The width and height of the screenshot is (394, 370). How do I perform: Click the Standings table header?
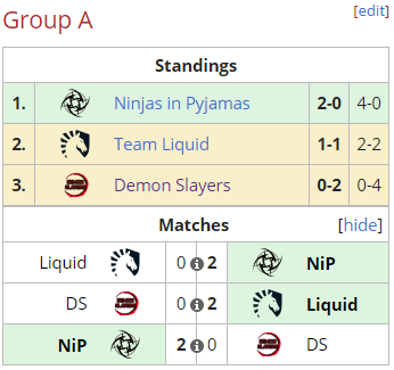click(196, 65)
